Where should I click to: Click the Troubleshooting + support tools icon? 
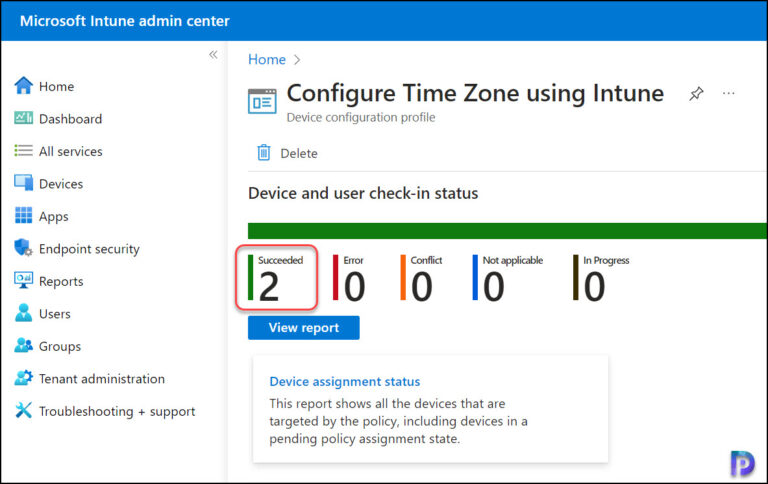tap(23, 411)
